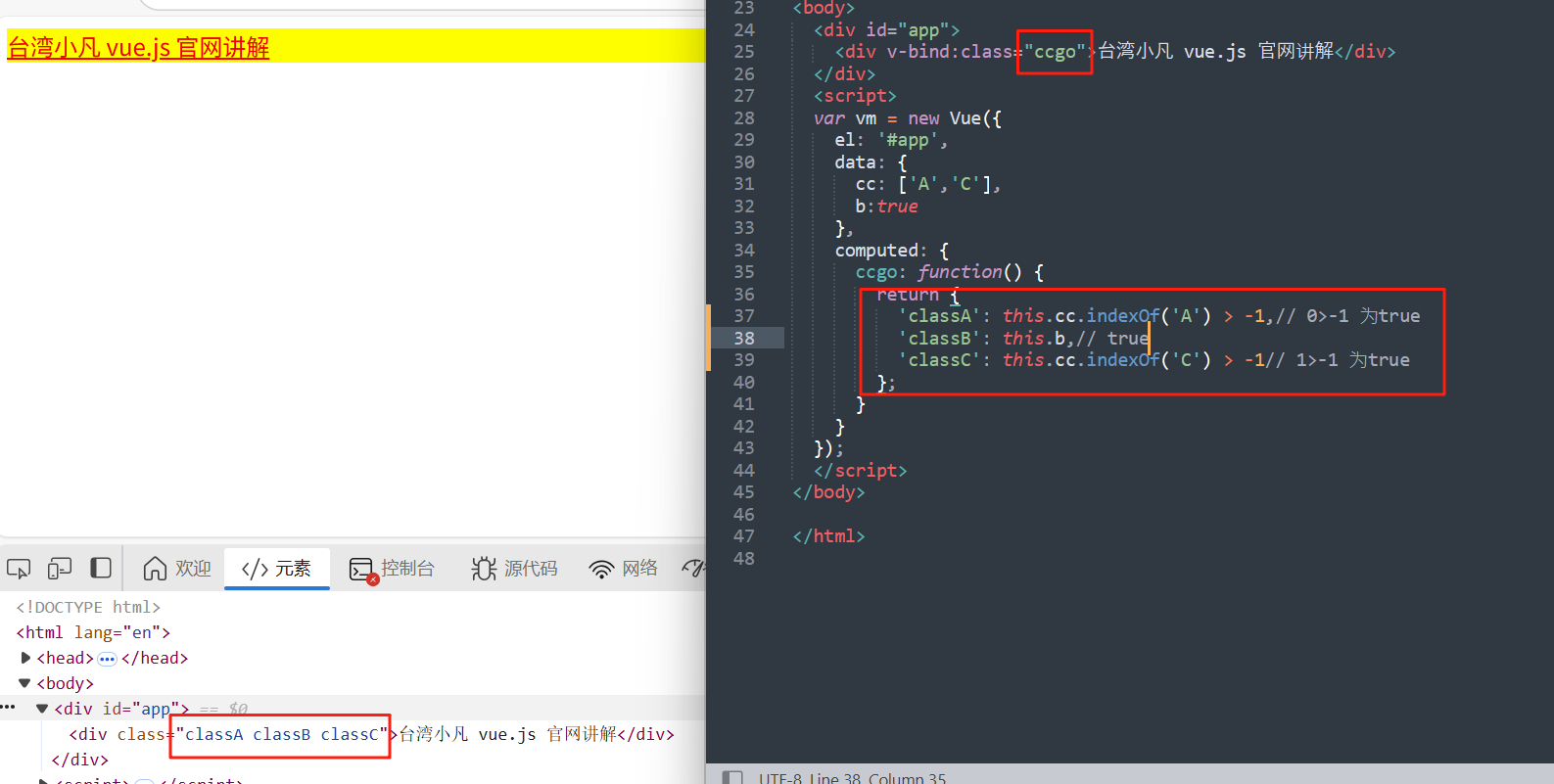Open the 欢迎 tab
The image size is (1554, 784).
(177, 569)
